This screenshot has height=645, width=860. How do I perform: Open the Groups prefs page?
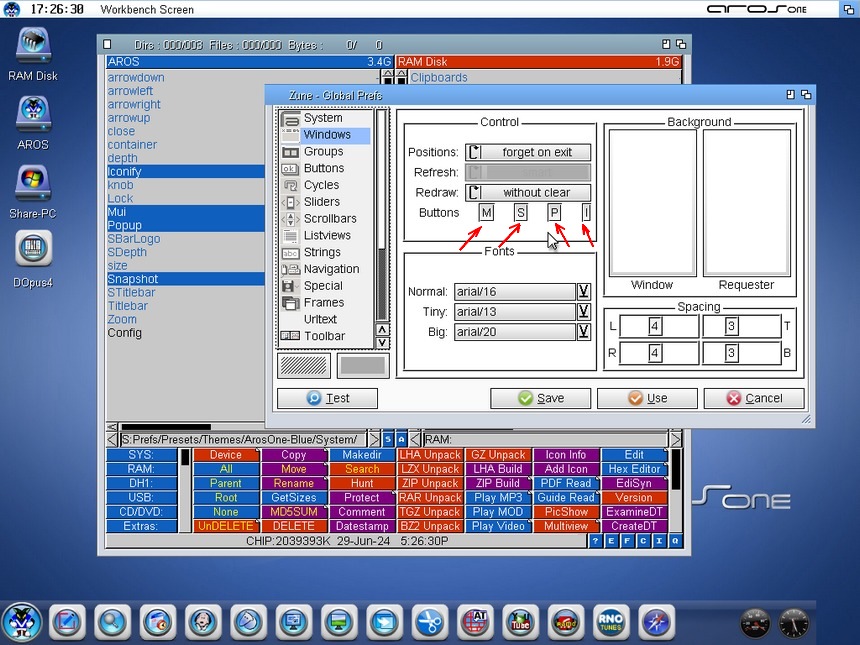(325, 151)
